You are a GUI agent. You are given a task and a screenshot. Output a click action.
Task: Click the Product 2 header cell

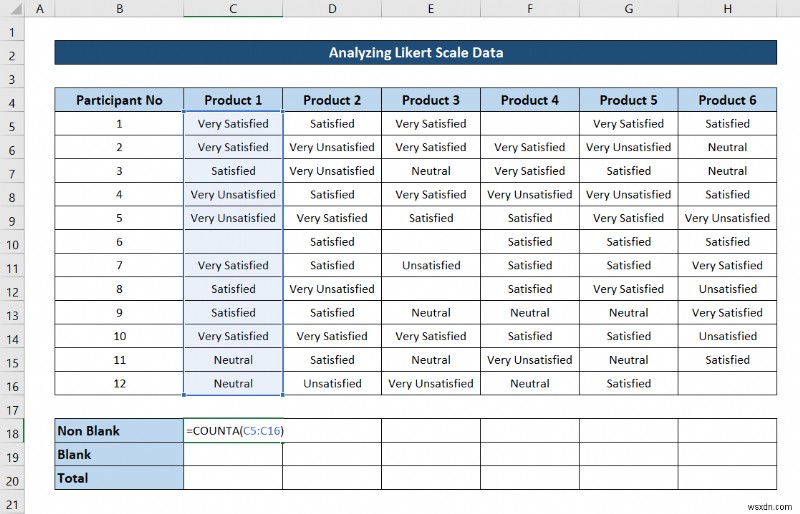pos(332,100)
